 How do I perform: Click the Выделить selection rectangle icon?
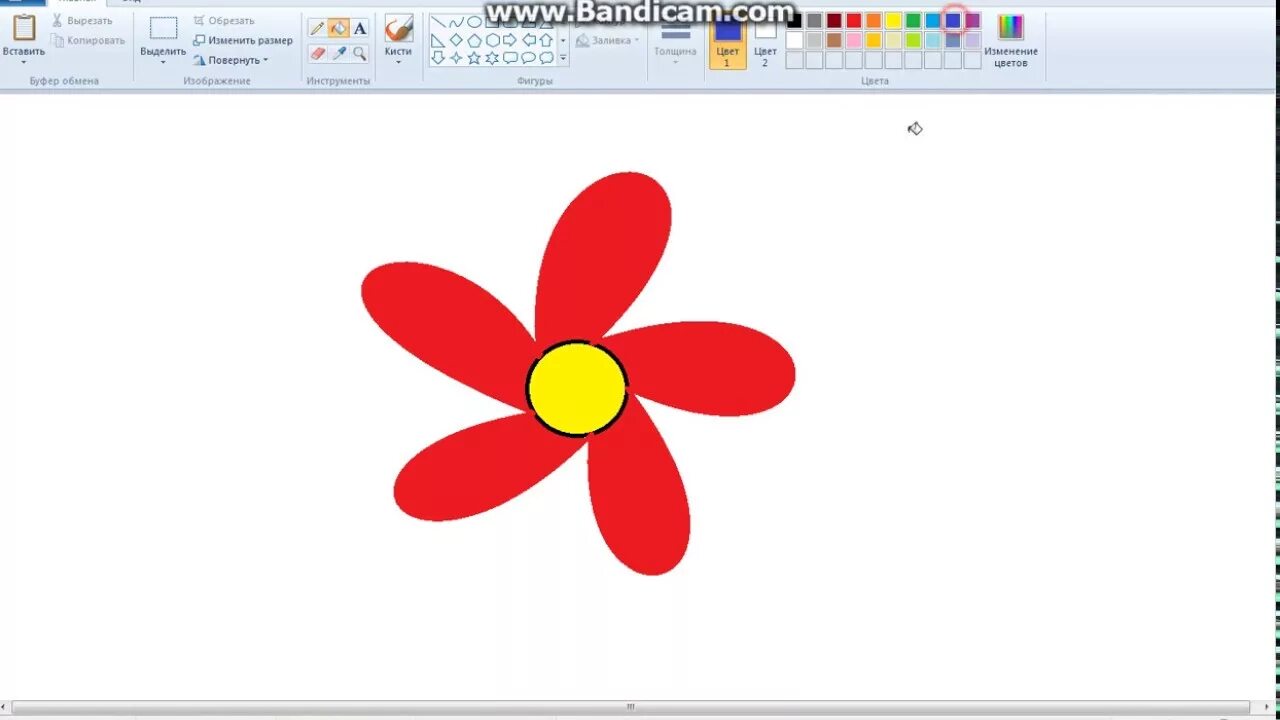pyautogui.click(x=163, y=28)
